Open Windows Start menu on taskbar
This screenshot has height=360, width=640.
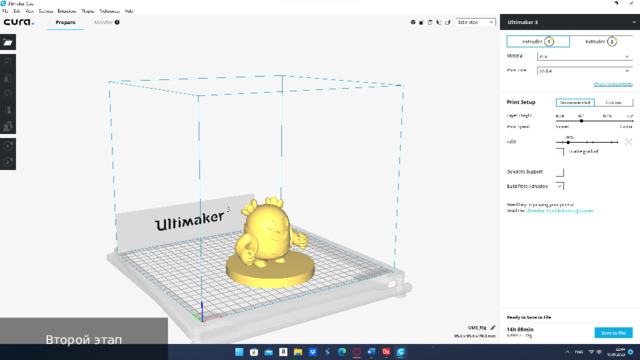(x=239, y=352)
